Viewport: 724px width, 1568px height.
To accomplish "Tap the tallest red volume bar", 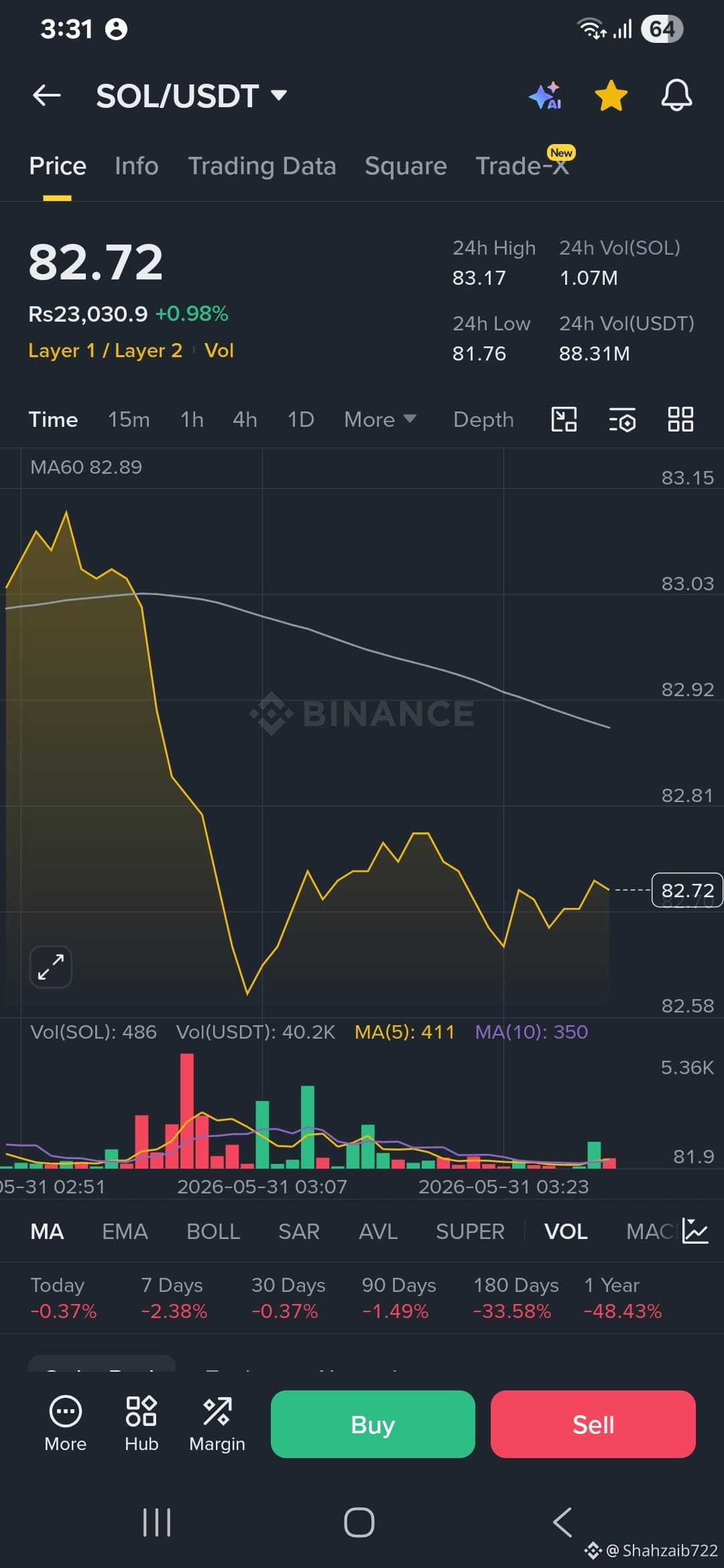I will (187, 1111).
